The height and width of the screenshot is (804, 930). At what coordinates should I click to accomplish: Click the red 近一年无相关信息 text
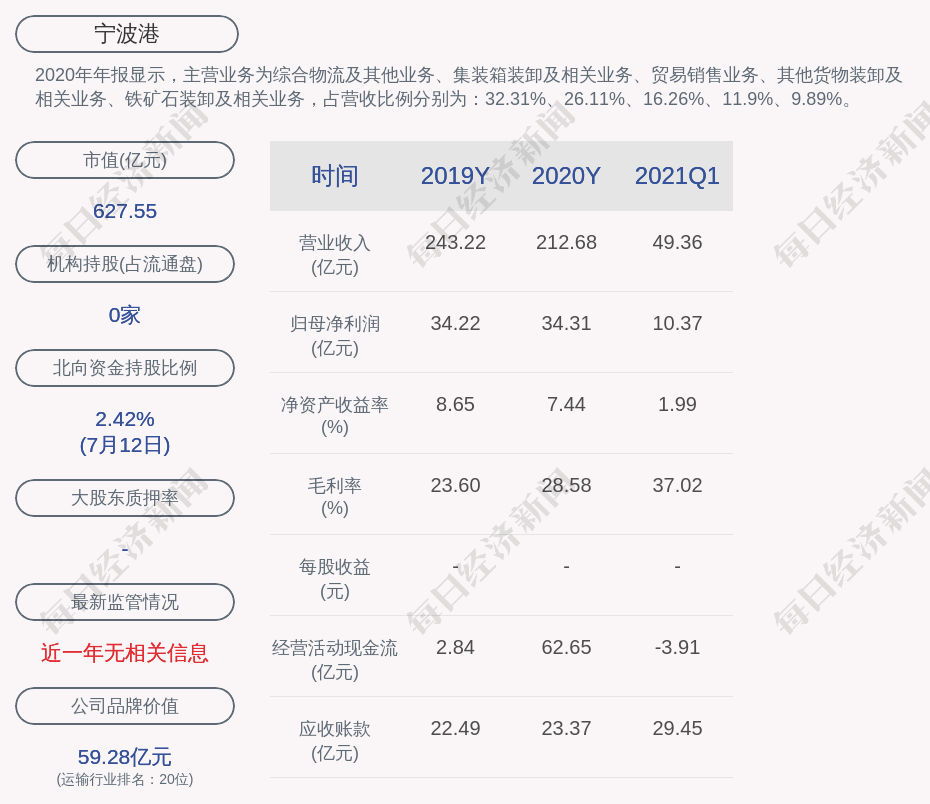(x=125, y=653)
